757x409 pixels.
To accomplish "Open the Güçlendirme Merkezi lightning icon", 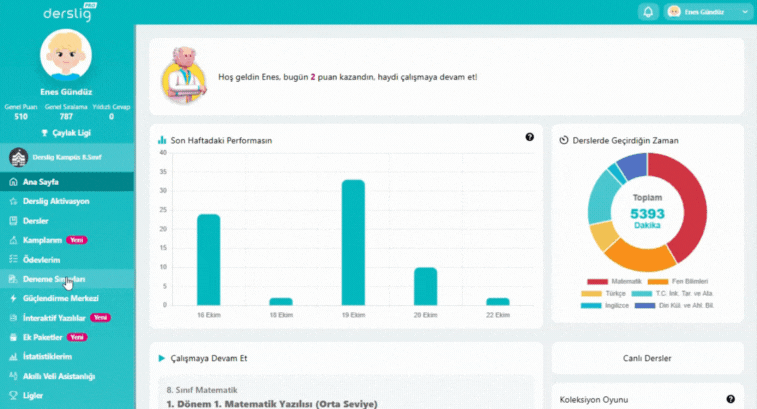I will pos(13,298).
